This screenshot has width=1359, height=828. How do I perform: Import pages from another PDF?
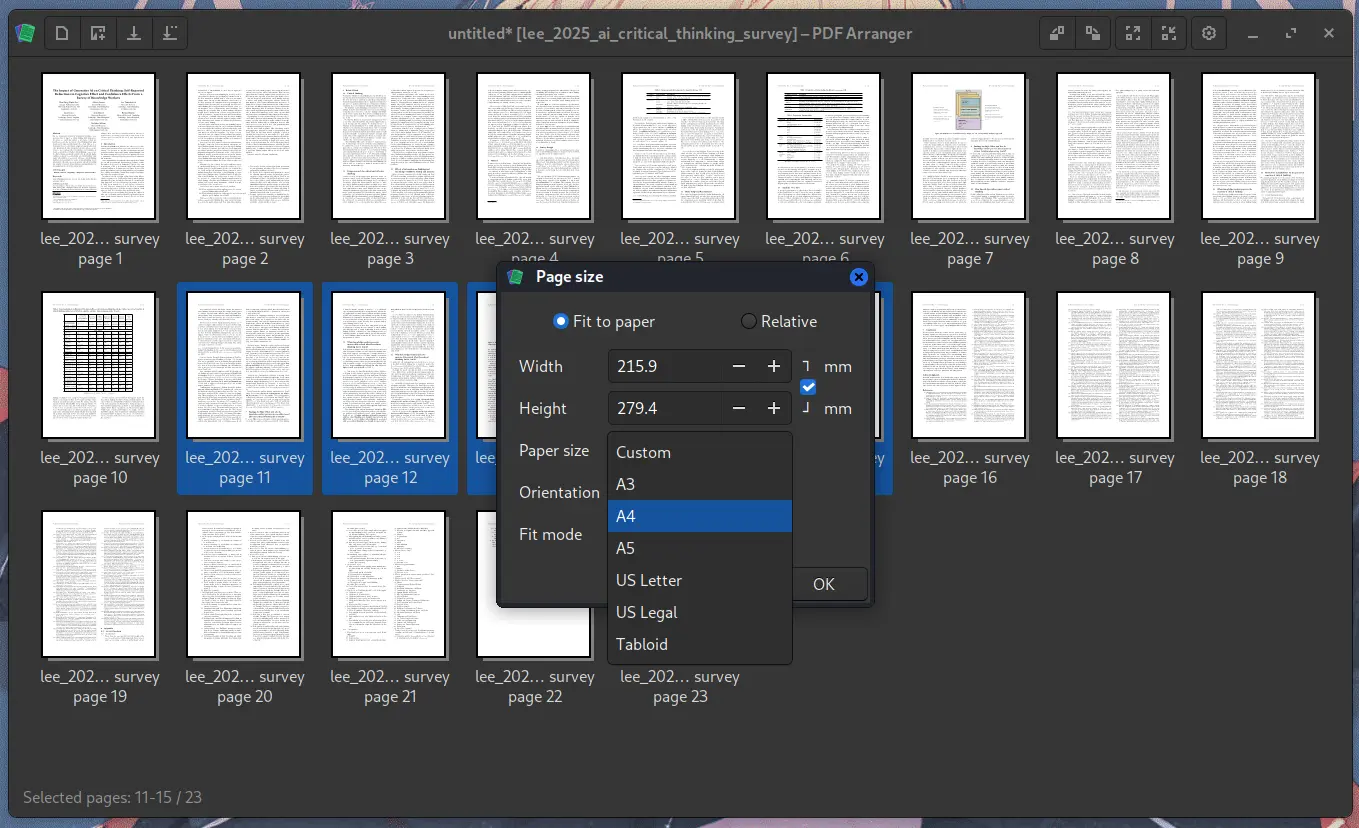[x=97, y=33]
